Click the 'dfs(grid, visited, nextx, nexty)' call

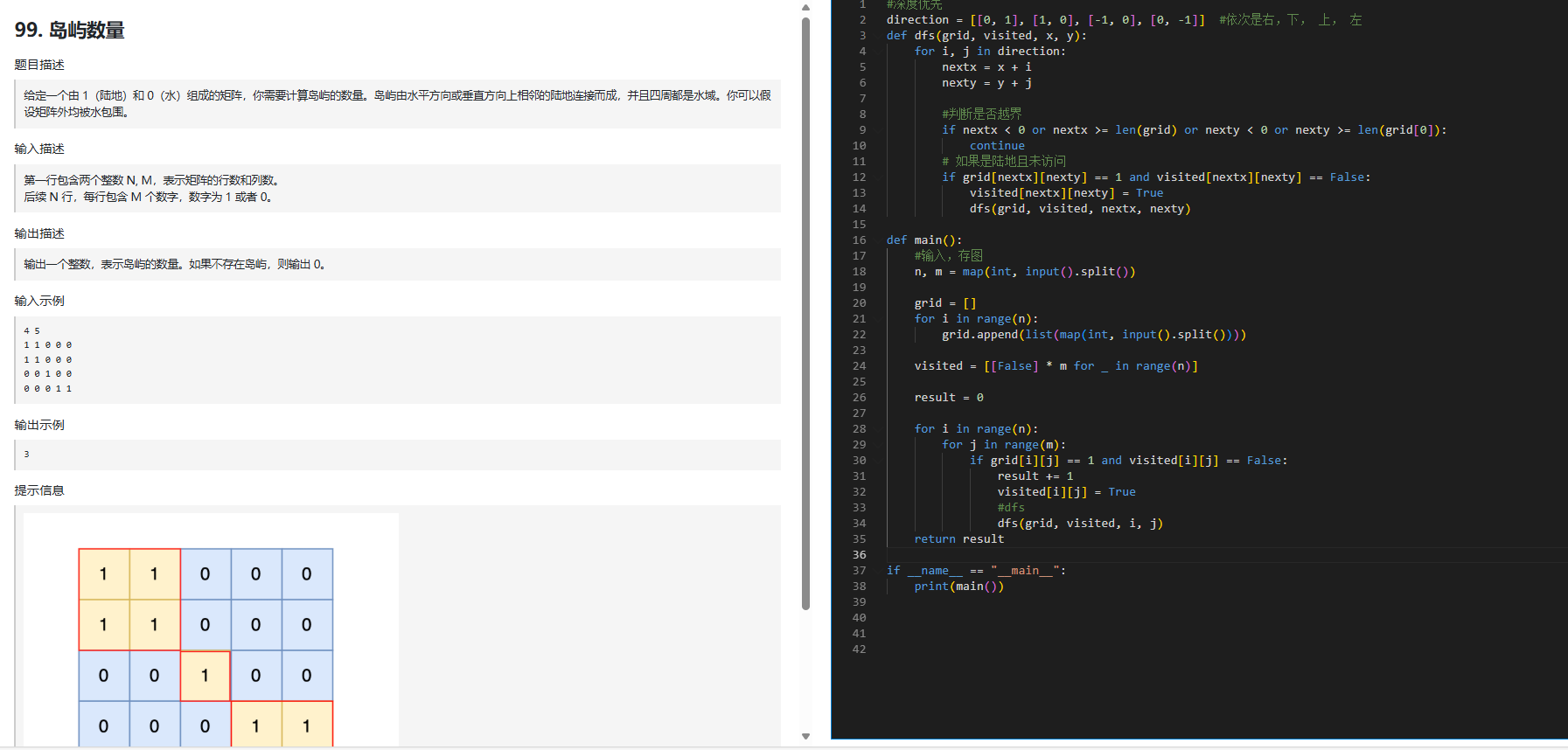pyautogui.click(x=1080, y=209)
